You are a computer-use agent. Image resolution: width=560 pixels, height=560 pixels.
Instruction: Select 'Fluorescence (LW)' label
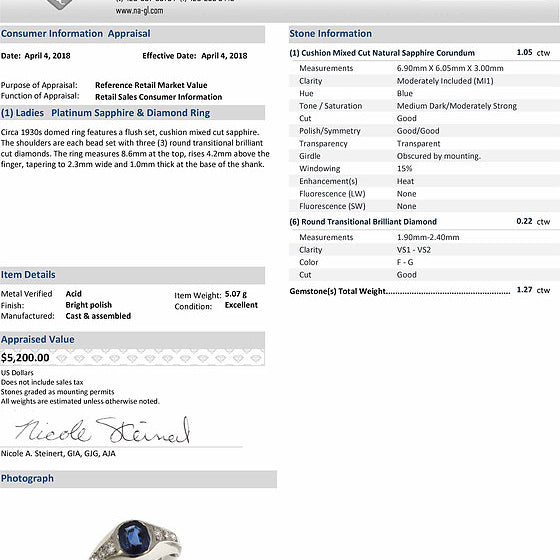click(332, 194)
